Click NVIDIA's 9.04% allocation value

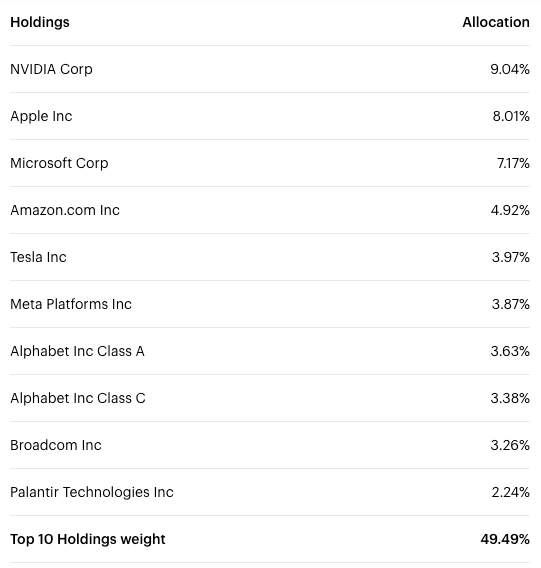coord(510,69)
